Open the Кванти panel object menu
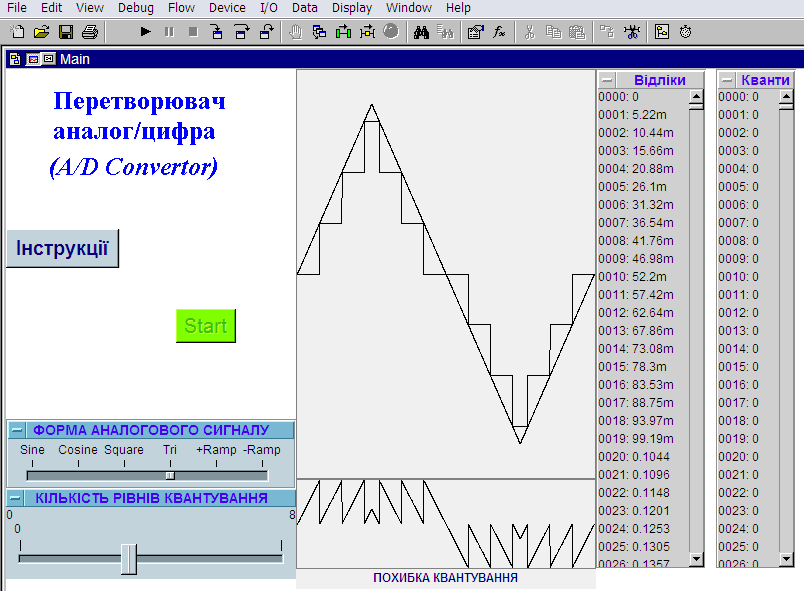Screen dimensions: 804x591 pyautogui.click(x=727, y=80)
